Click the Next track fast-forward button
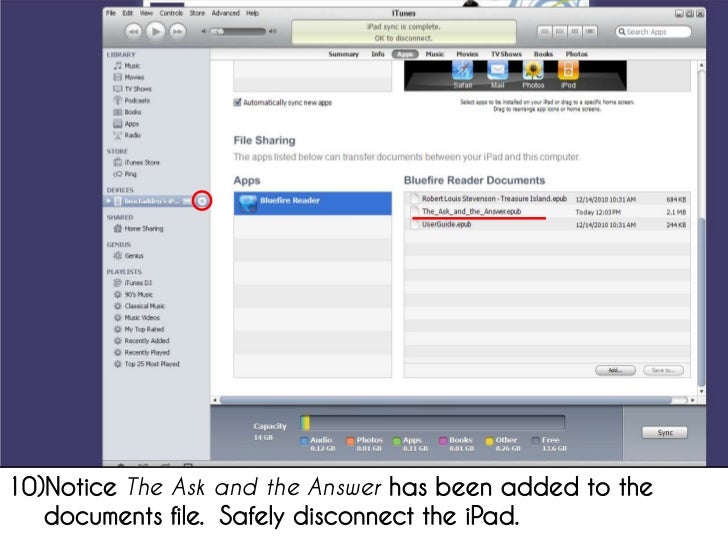This screenshot has width=728, height=546. point(177,32)
